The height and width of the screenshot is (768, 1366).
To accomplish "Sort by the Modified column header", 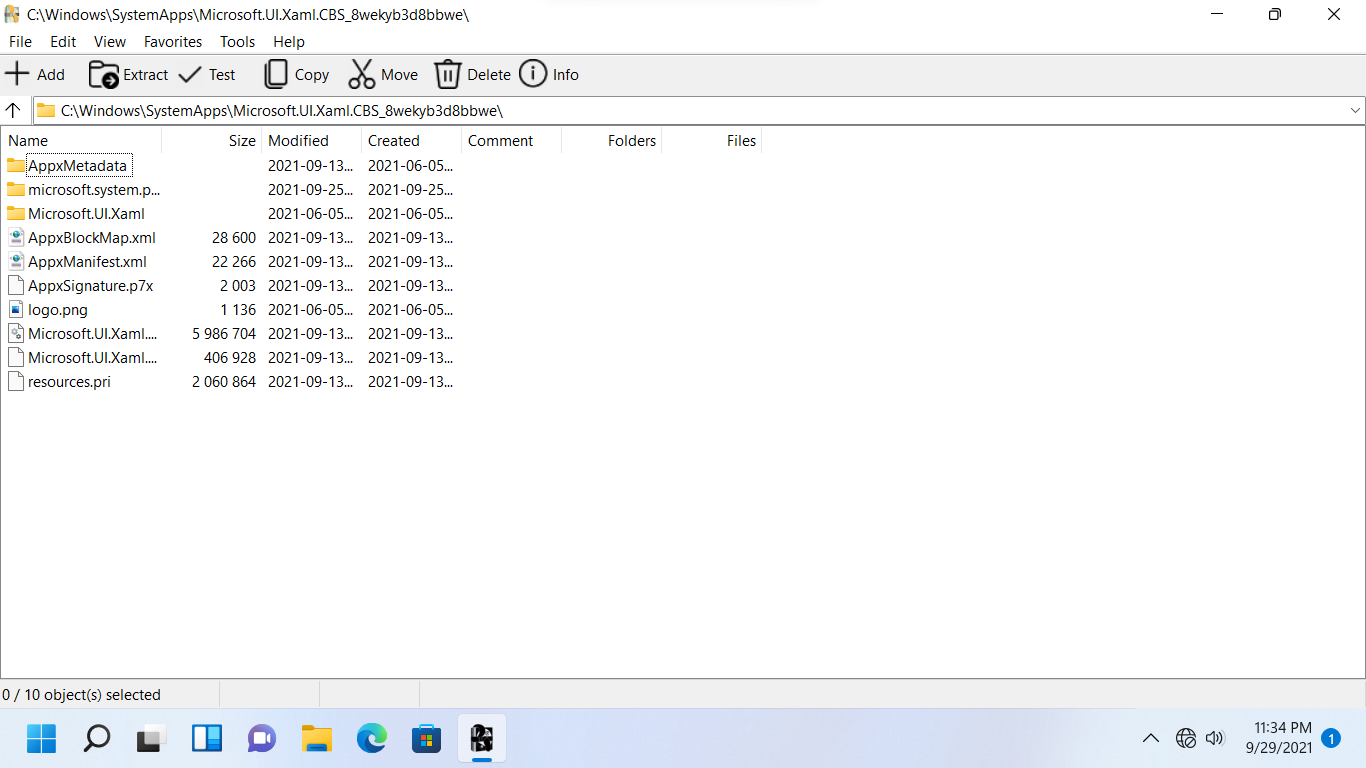I will tap(312, 141).
